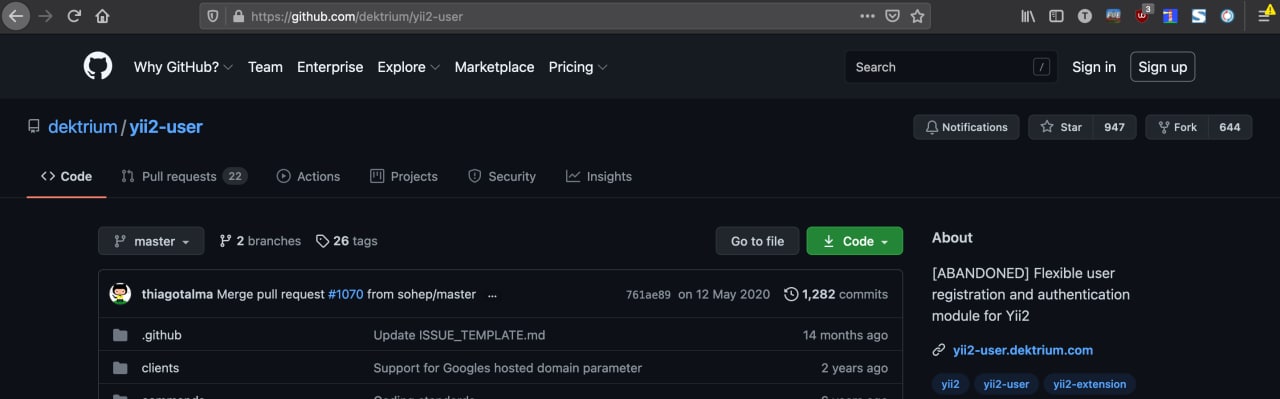The width and height of the screenshot is (1280, 399).
Task: Focus the GitHub Search field
Action: click(x=951, y=67)
